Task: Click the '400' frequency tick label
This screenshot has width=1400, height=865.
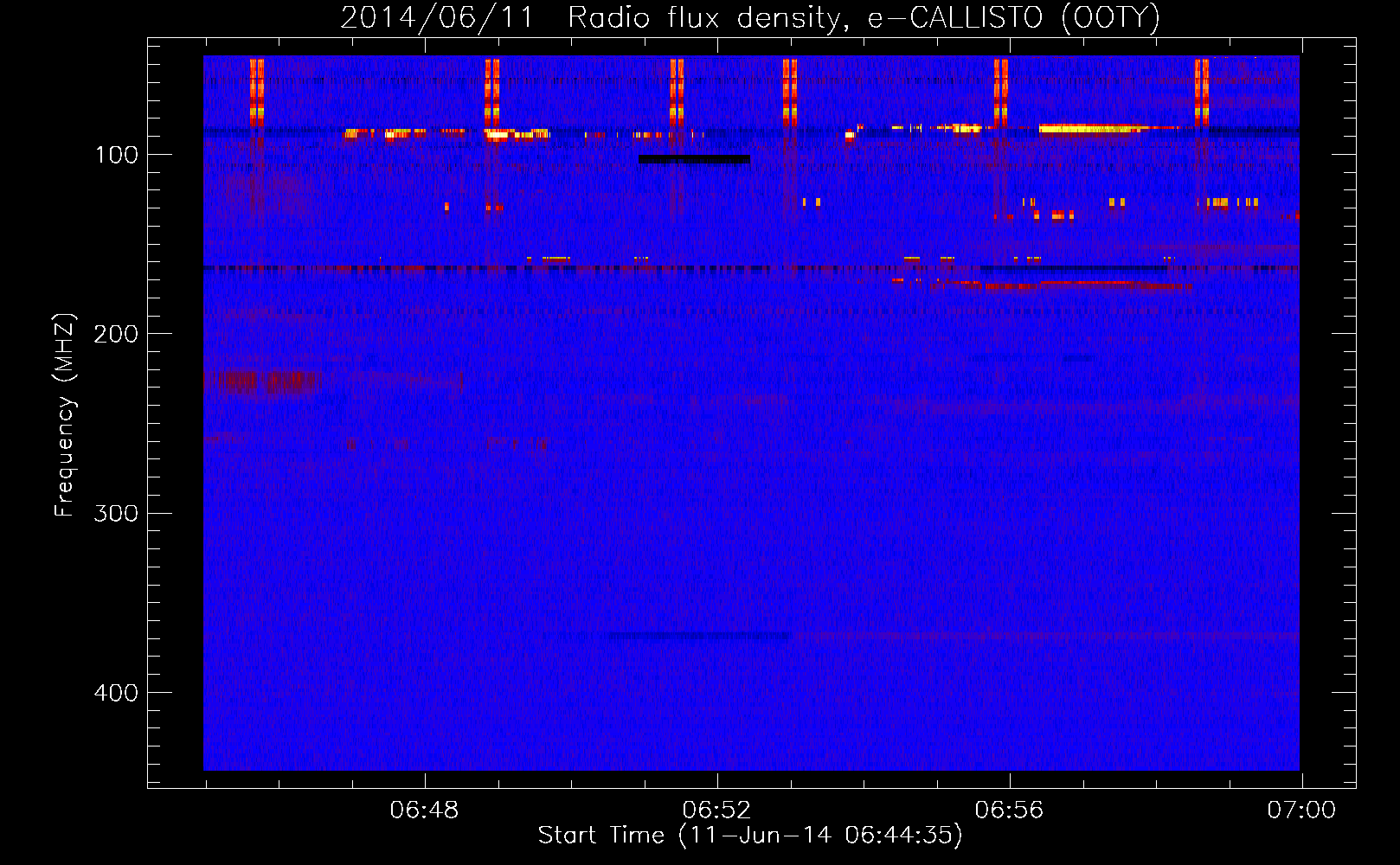Action: pyautogui.click(x=117, y=693)
